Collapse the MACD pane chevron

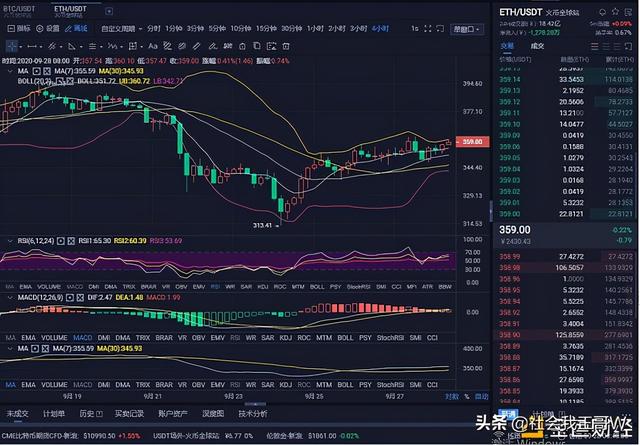(10, 298)
